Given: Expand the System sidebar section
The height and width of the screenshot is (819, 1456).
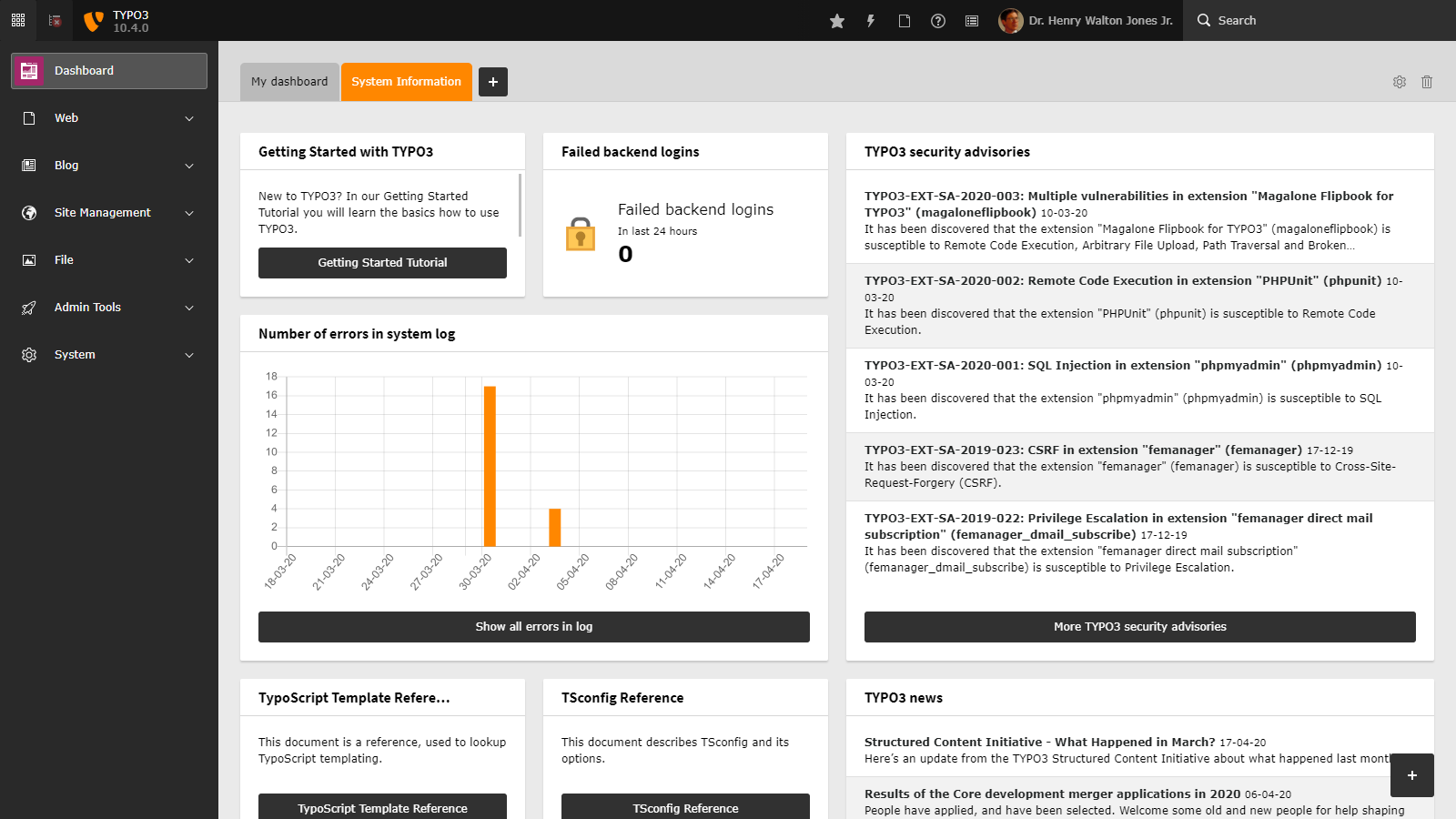Looking at the screenshot, I should pyautogui.click(x=109, y=354).
